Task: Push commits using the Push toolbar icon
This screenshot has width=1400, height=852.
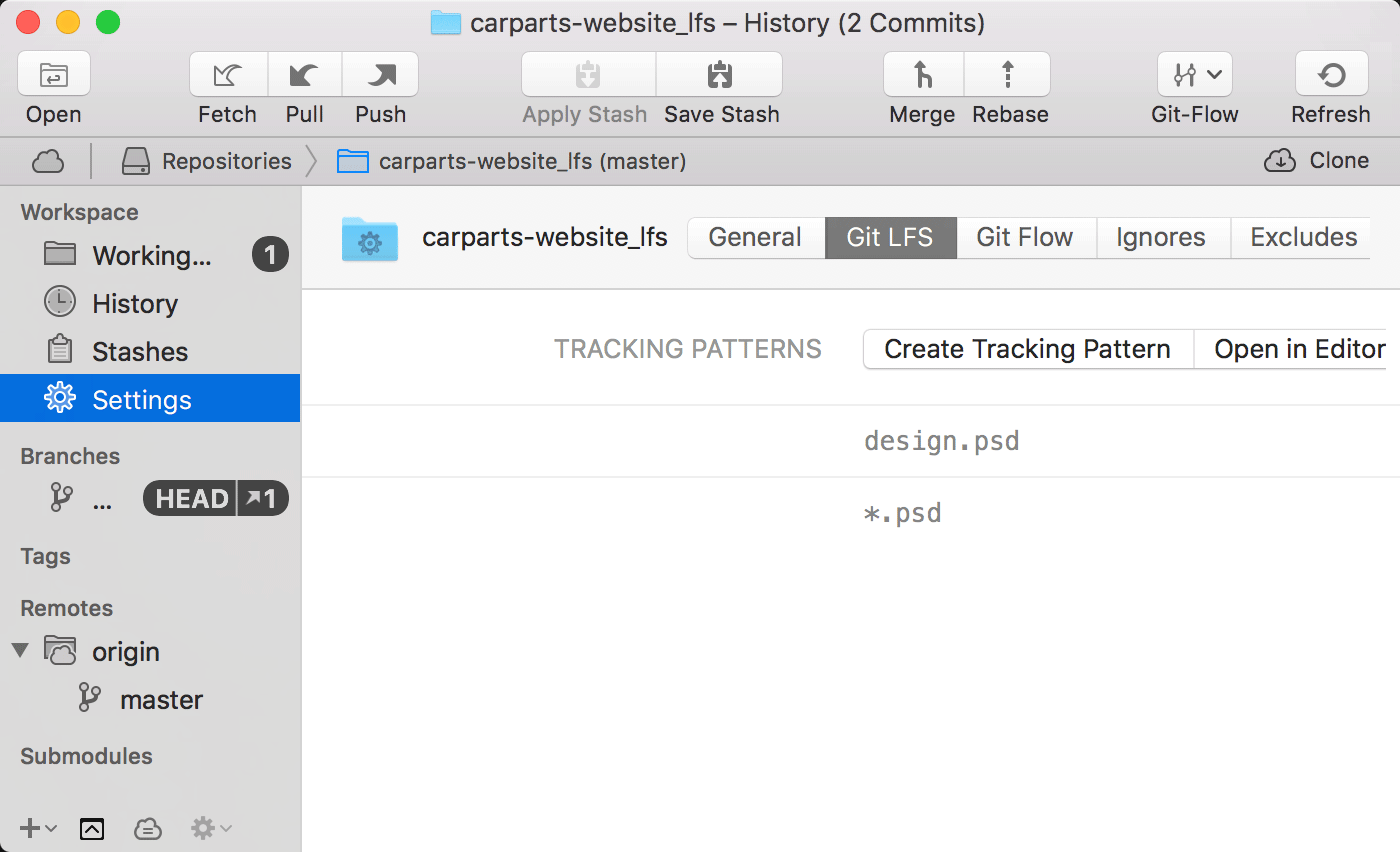Action: point(380,74)
